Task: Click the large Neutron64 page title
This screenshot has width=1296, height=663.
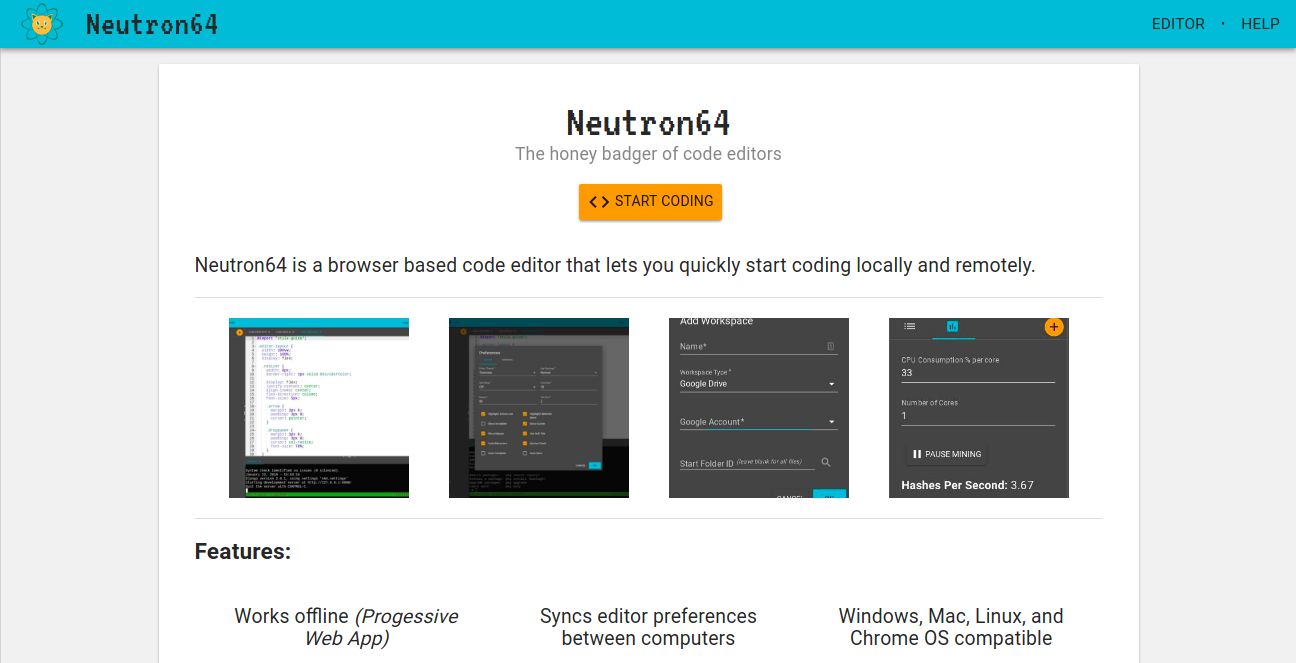Action: tap(648, 123)
